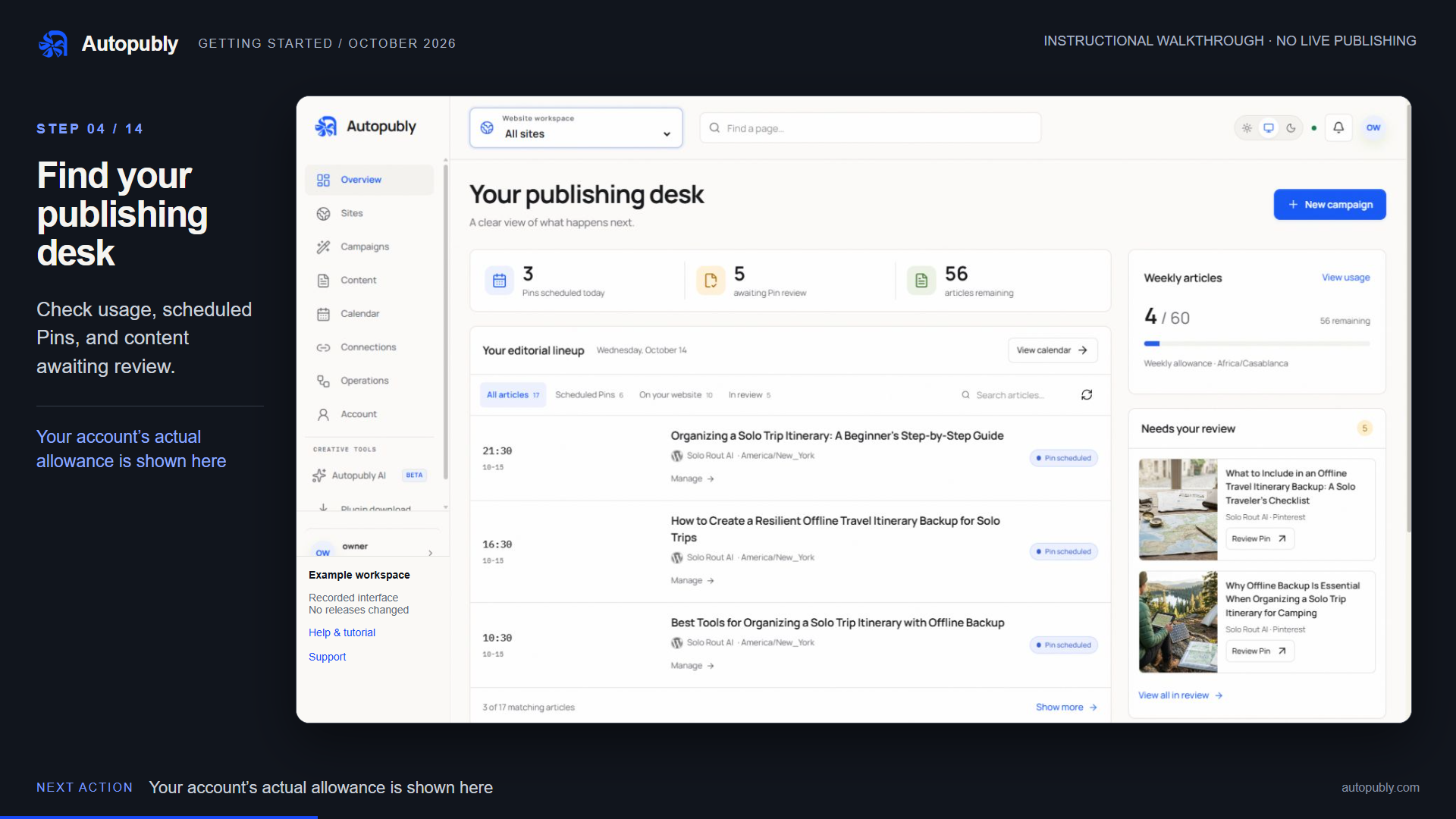Click the View calendar button
Screen dimensions: 1456x819
click(x=1052, y=350)
